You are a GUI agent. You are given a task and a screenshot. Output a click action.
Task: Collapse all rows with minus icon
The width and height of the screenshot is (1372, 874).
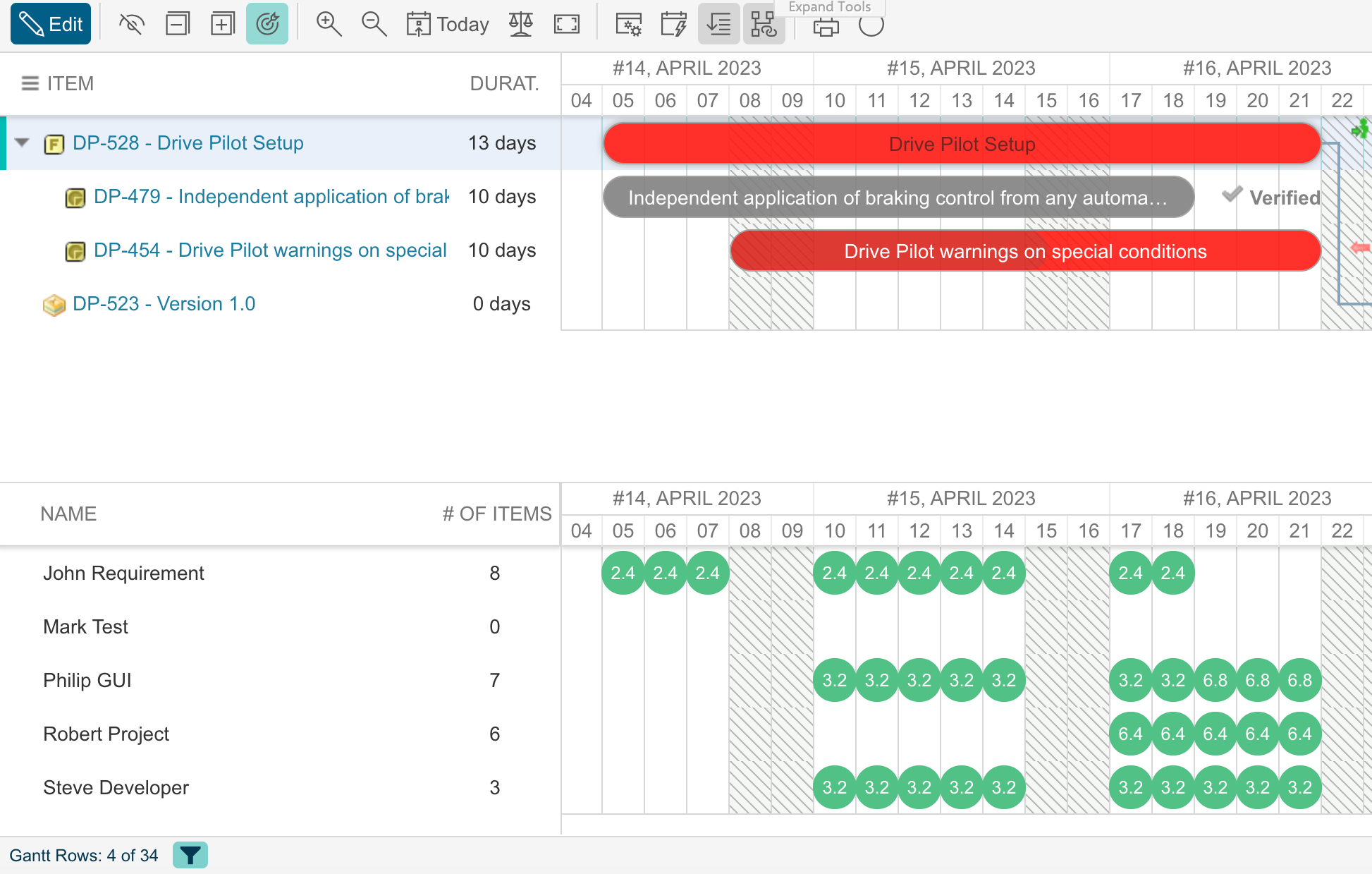pyautogui.click(x=177, y=24)
